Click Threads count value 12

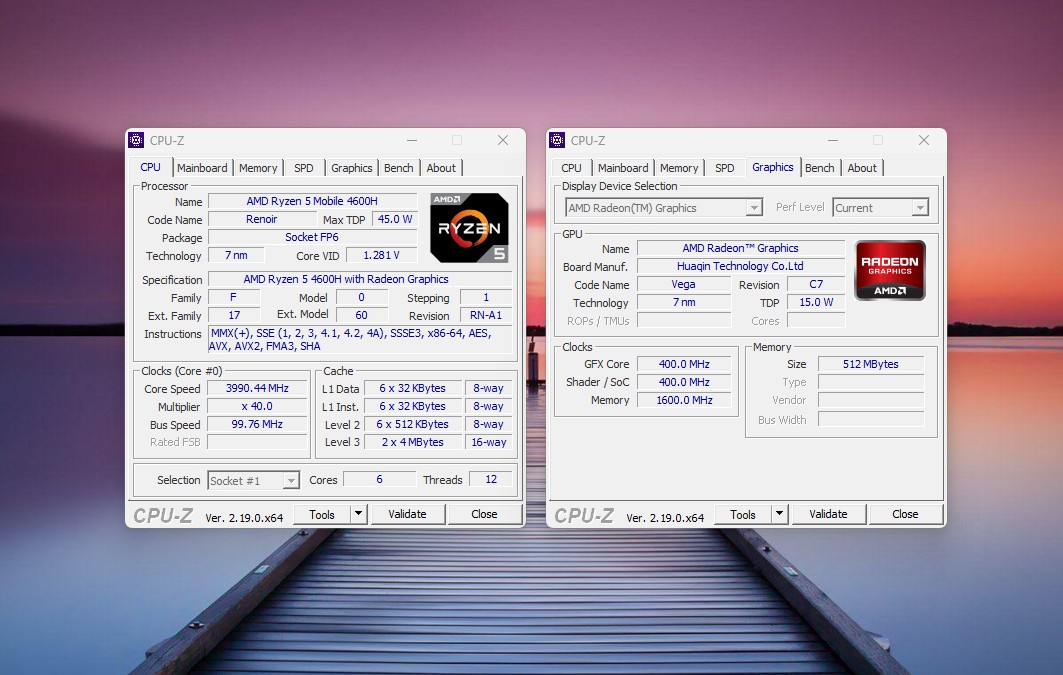(491, 479)
